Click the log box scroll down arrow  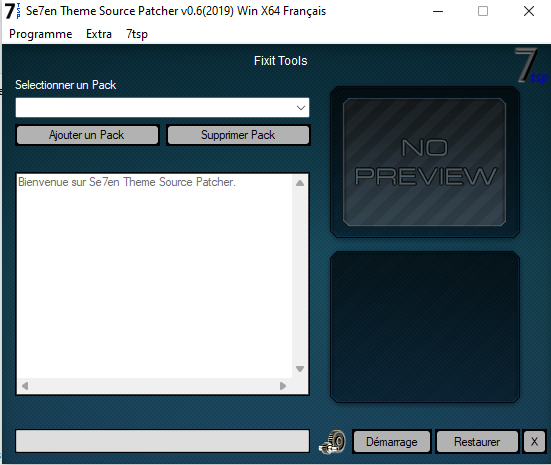[x=300, y=369]
